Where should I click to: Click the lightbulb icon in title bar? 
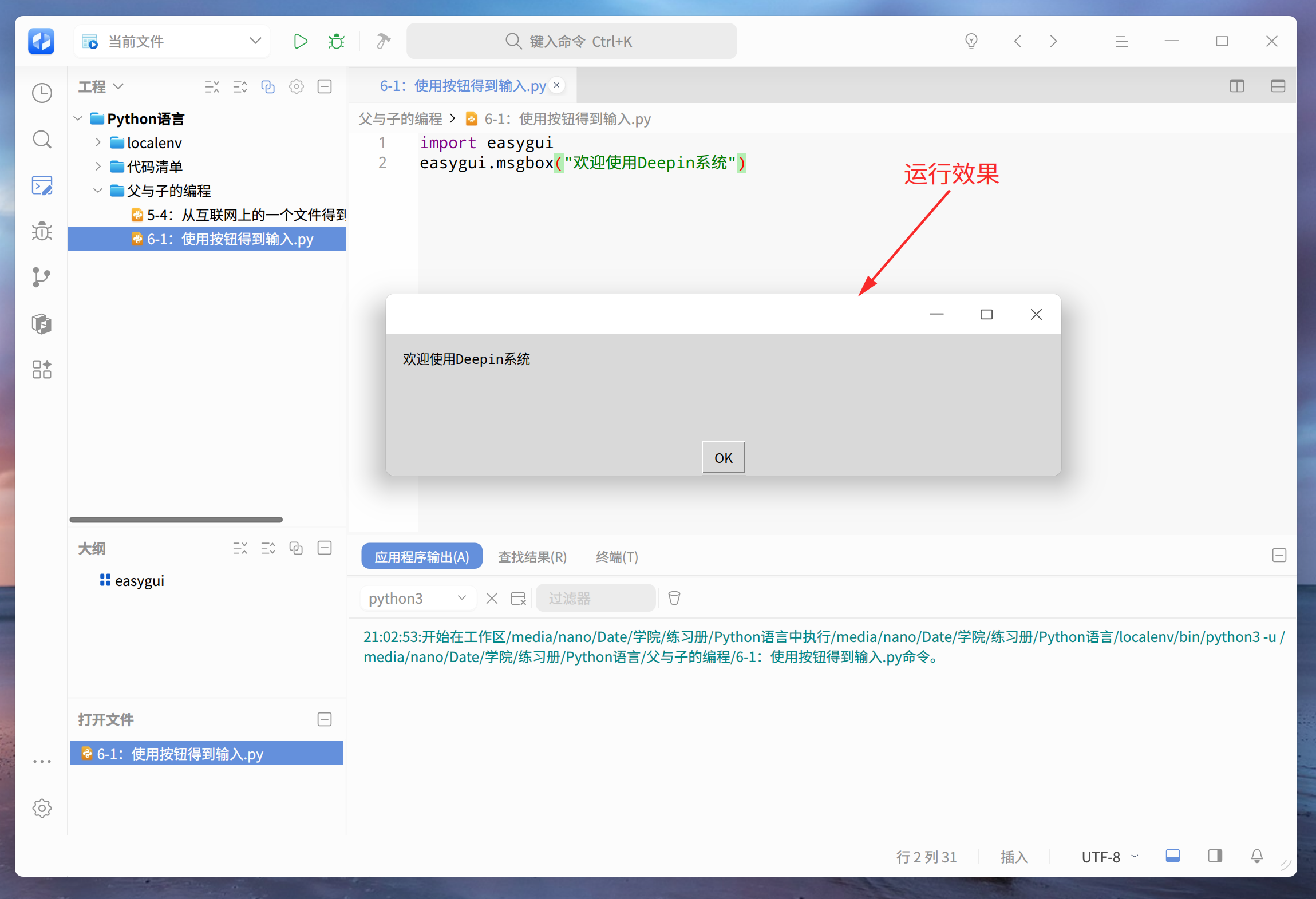(971, 41)
